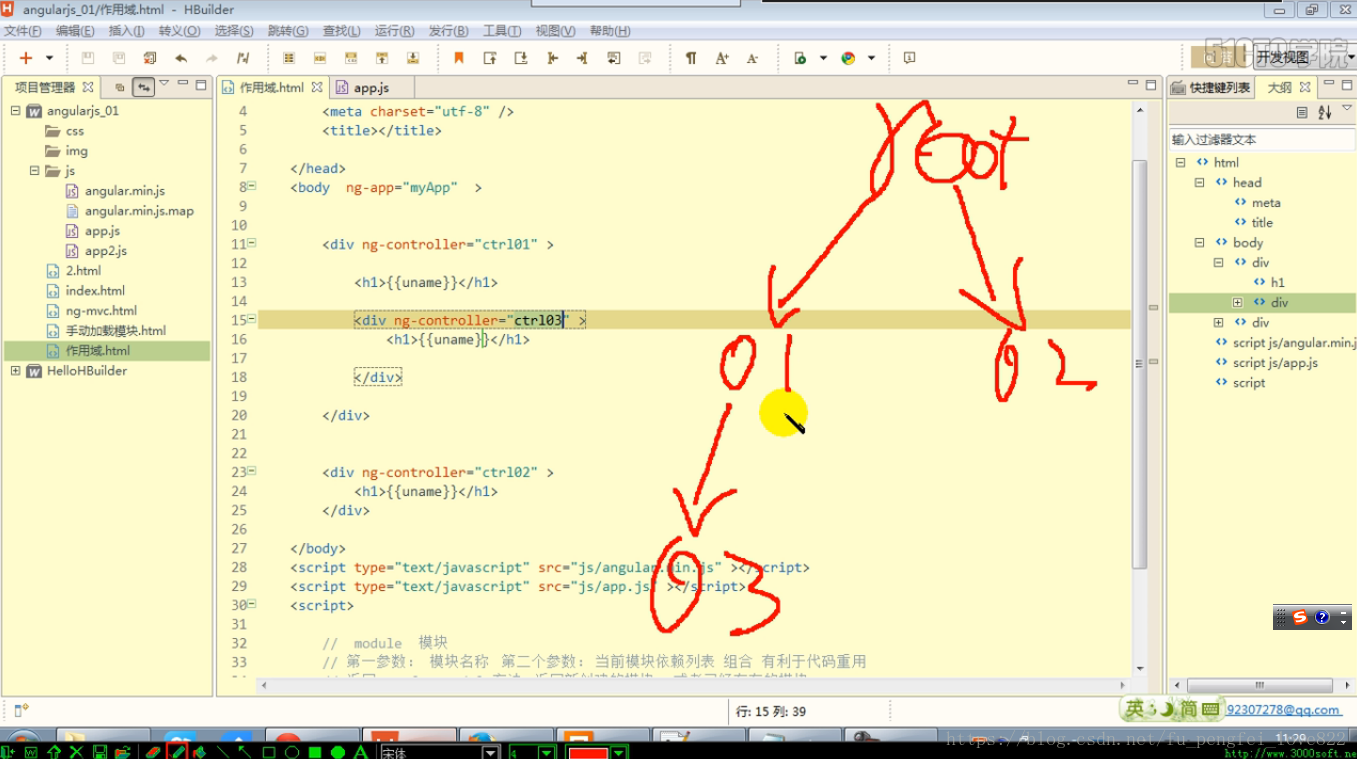Viewport: 1357px width, 759px height.
Task: Click the editor horizontal scrollbar
Action: 691,686
